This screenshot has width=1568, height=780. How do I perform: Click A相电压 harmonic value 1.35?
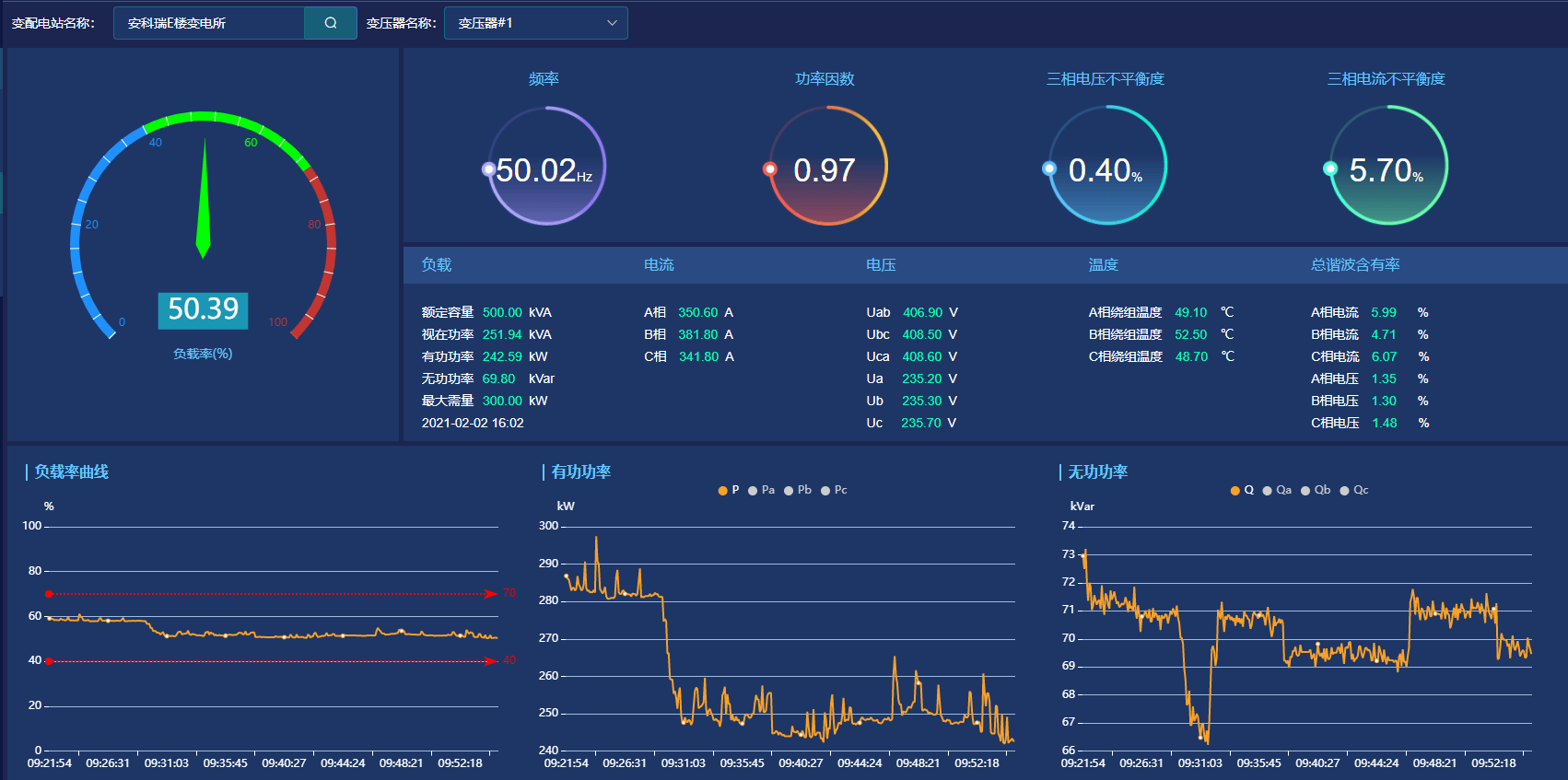1384,379
